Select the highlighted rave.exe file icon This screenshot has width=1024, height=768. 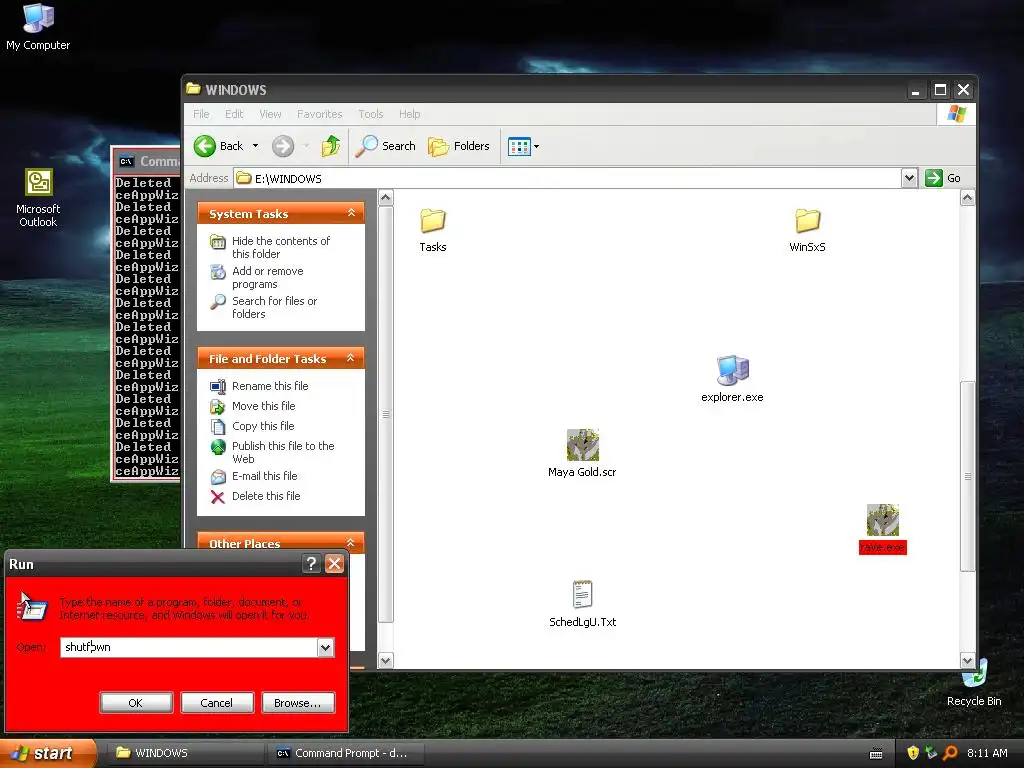pos(883,520)
